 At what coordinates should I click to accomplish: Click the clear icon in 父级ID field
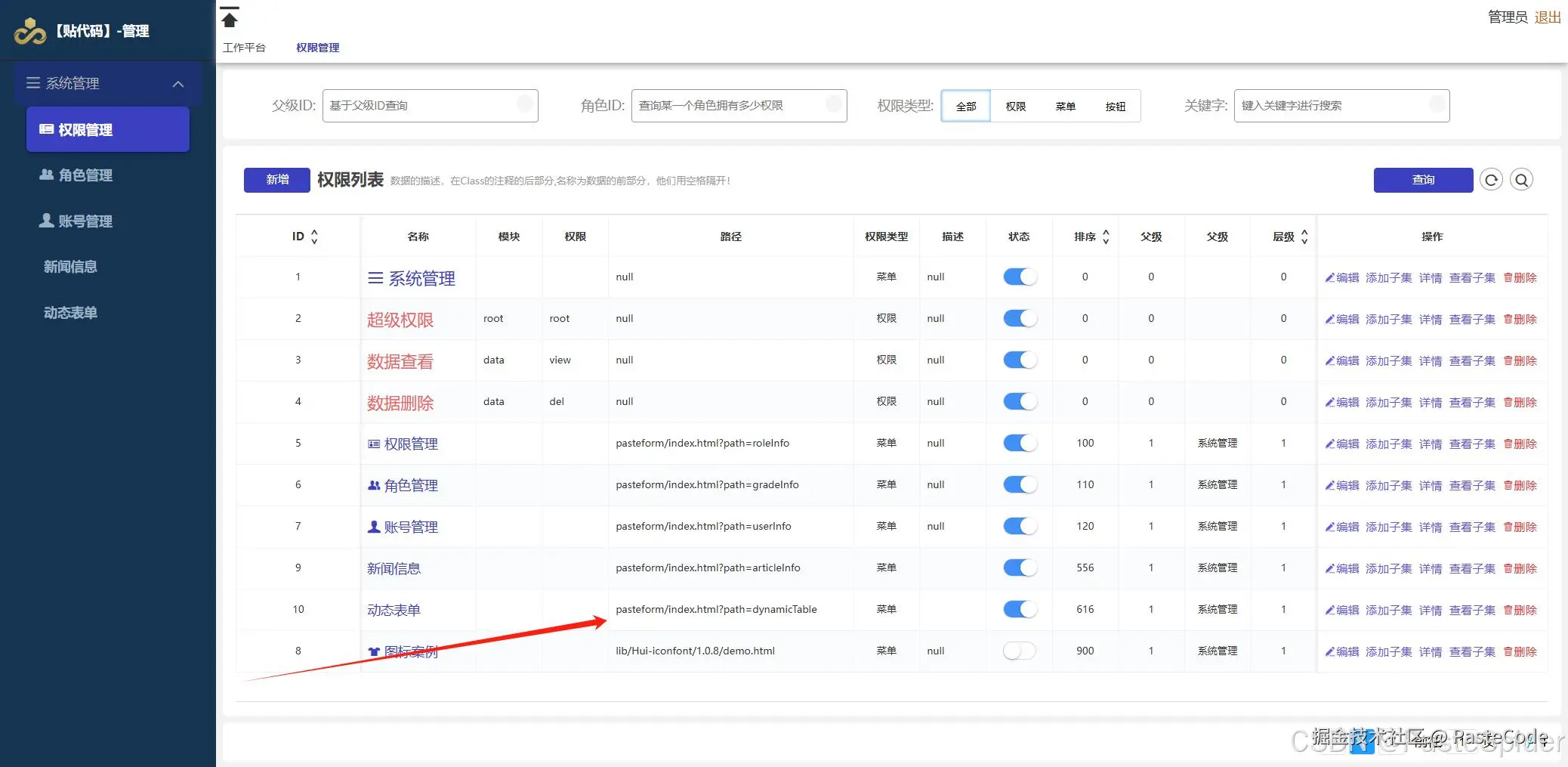pos(525,104)
